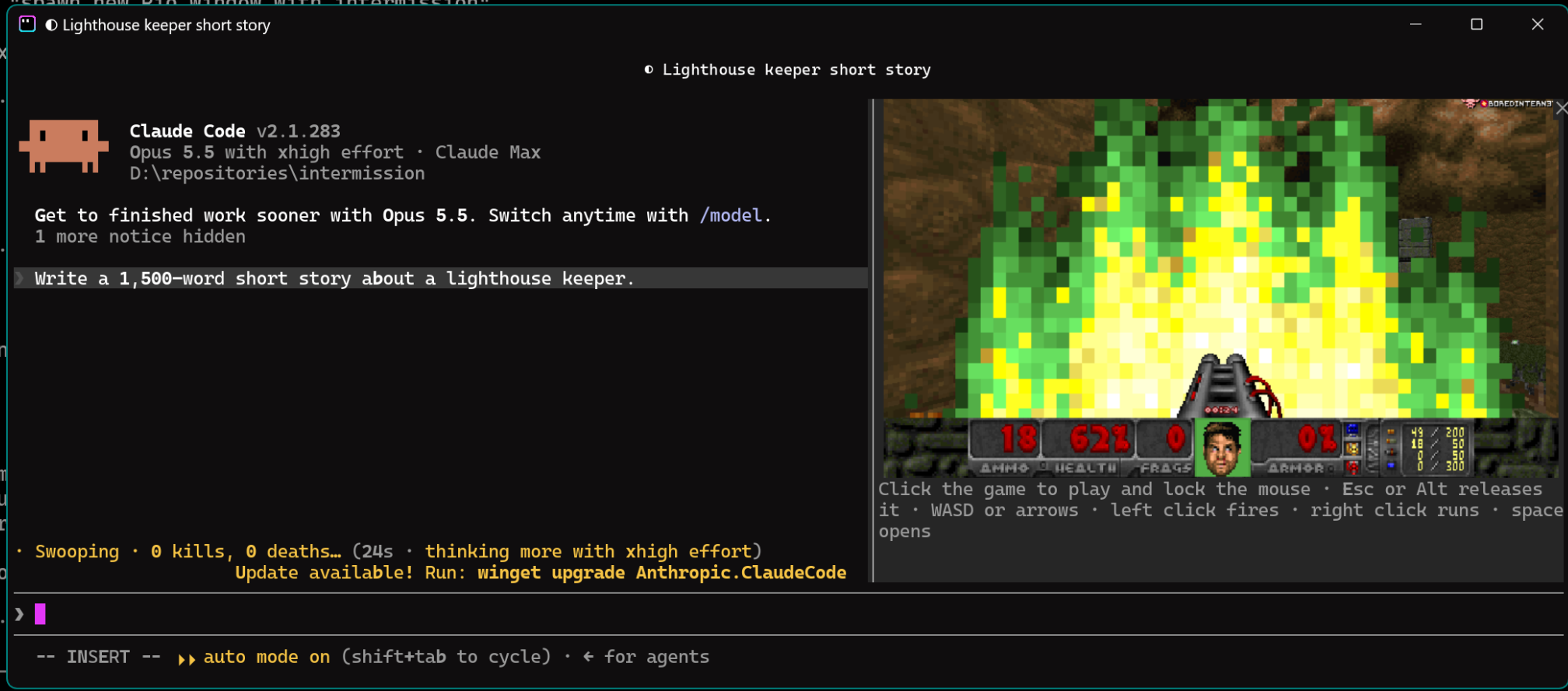Click the Doom HEALTH counter showing 62%
Image resolution: width=1568 pixels, height=691 pixels.
[x=1088, y=448]
